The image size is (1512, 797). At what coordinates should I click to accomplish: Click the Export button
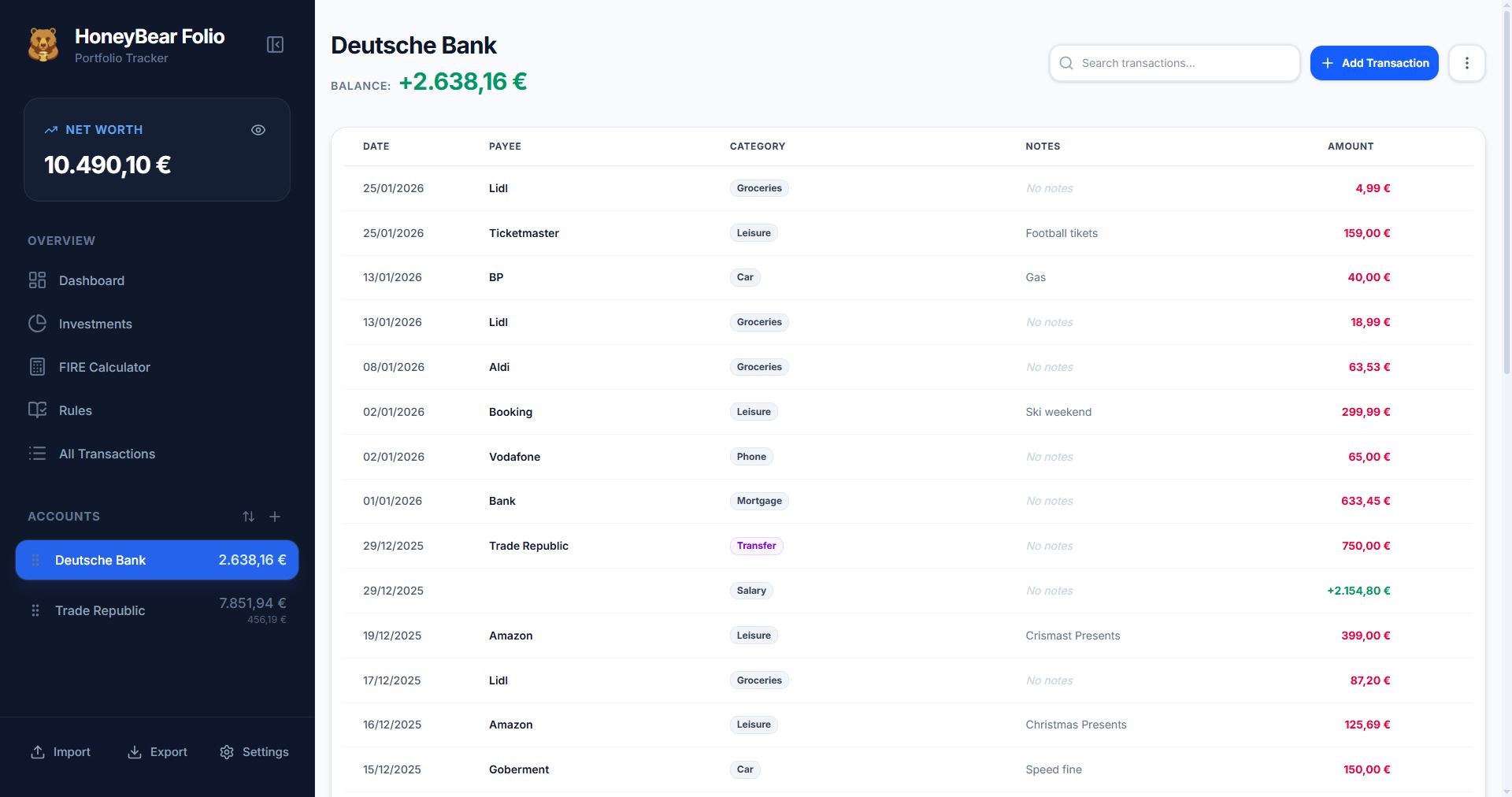click(x=157, y=752)
